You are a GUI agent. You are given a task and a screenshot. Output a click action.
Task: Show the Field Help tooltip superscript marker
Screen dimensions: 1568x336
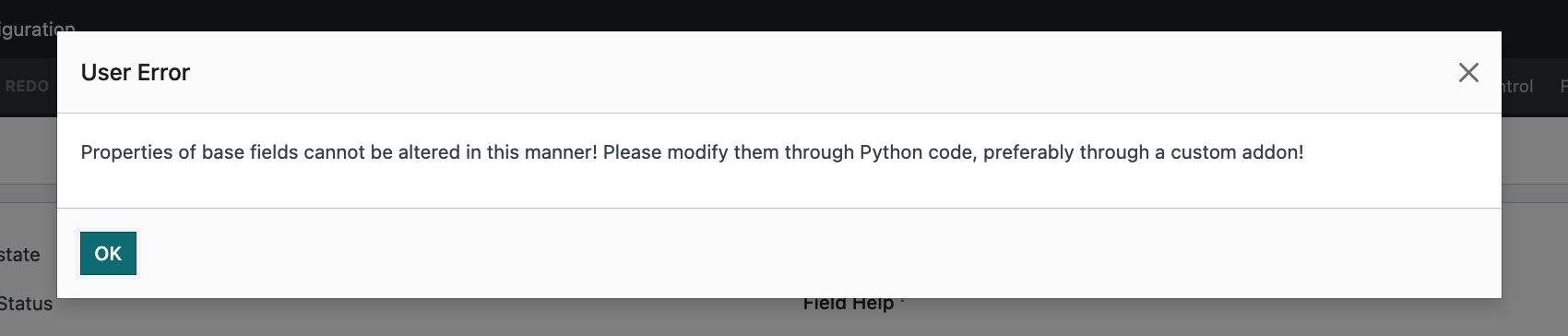[902, 301]
